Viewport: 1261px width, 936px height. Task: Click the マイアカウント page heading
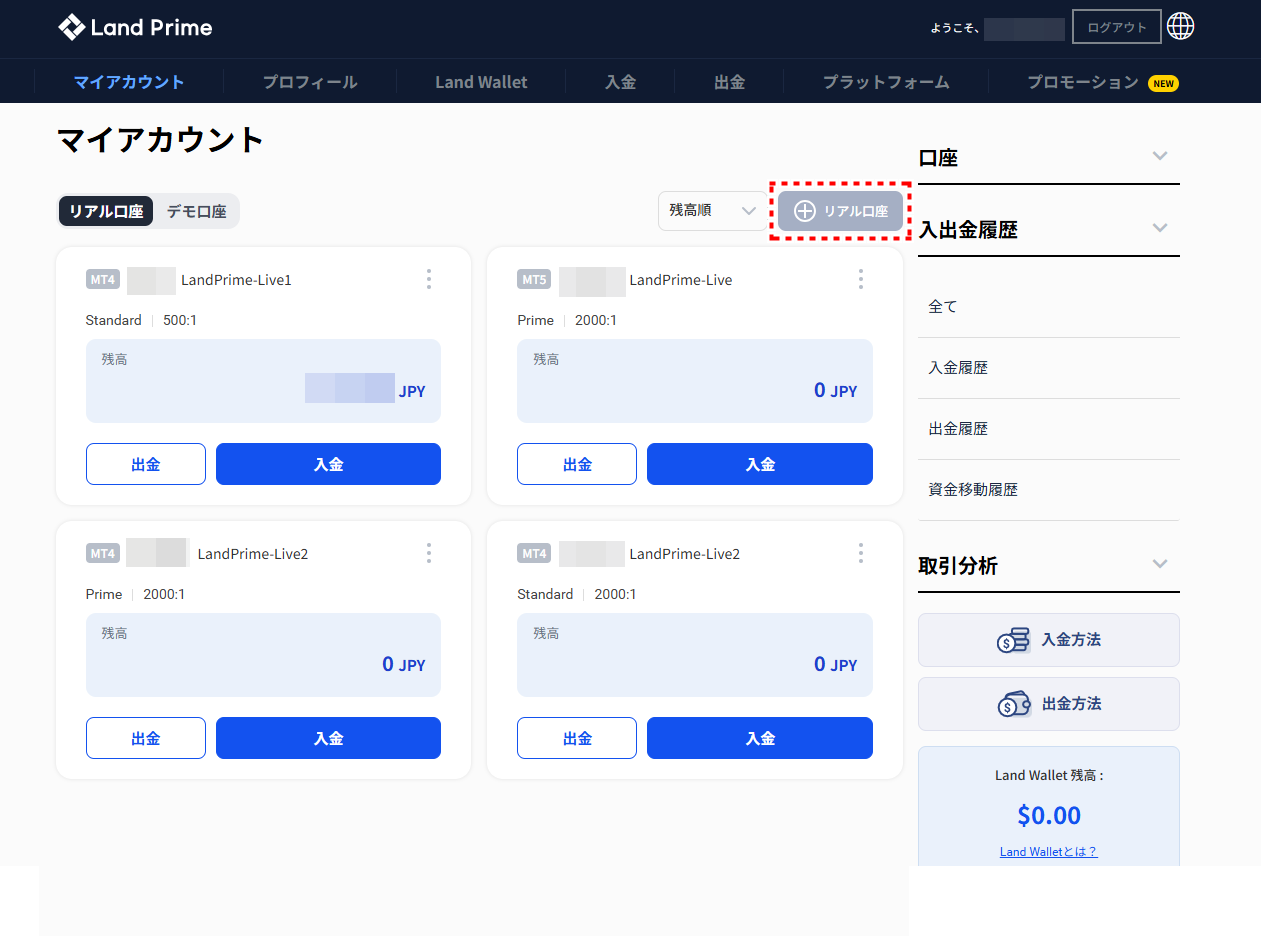click(161, 140)
